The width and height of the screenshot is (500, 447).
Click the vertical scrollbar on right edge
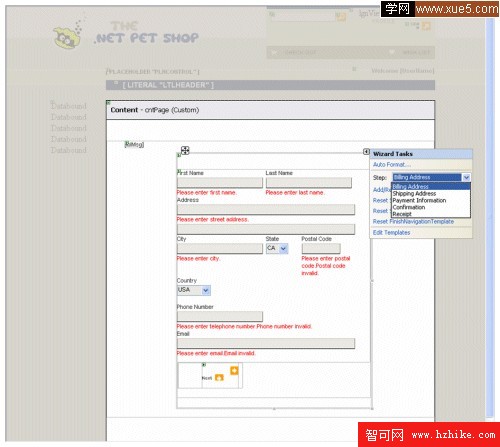tap(490, 217)
